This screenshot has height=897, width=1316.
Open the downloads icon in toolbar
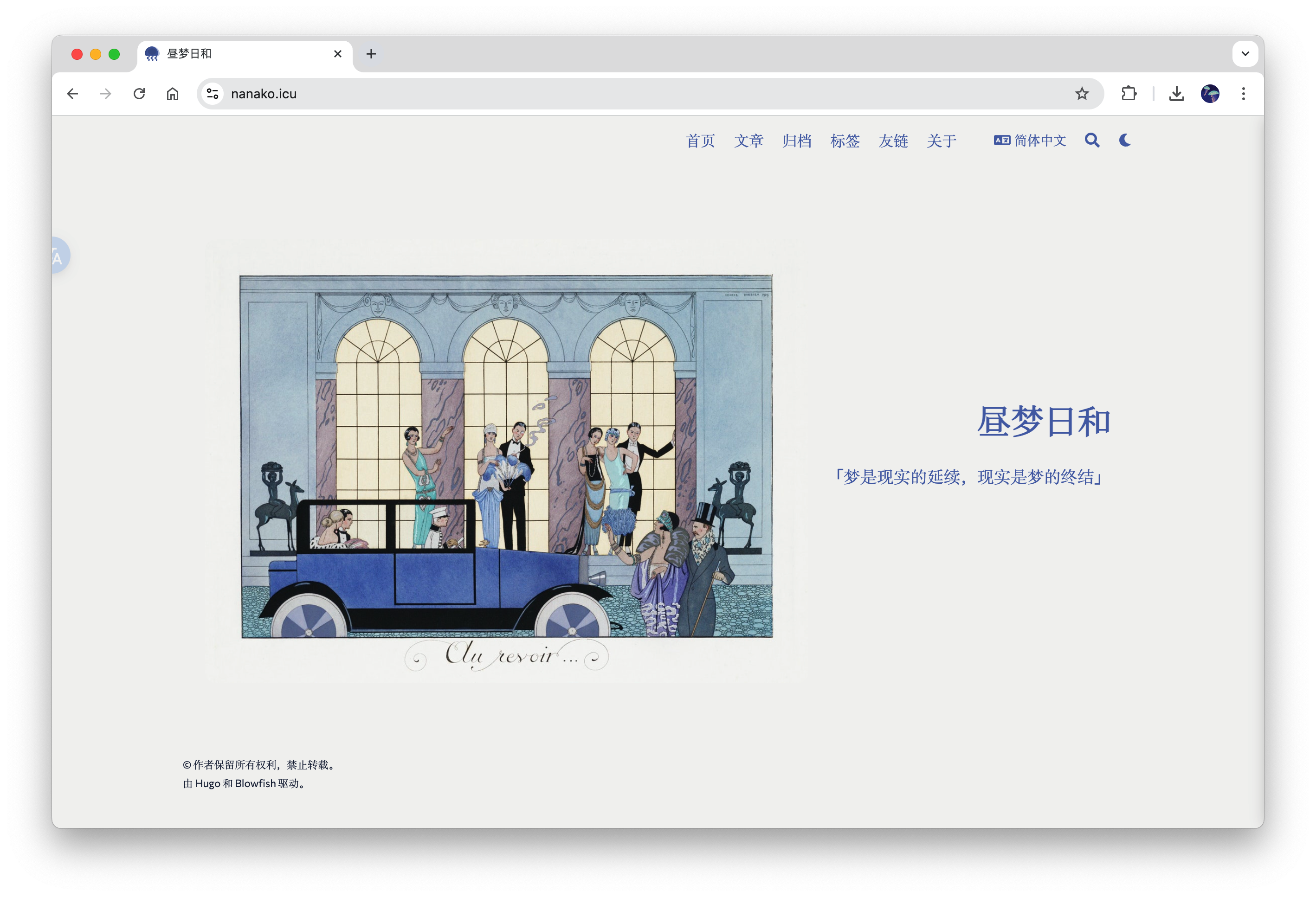click(x=1176, y=94)
